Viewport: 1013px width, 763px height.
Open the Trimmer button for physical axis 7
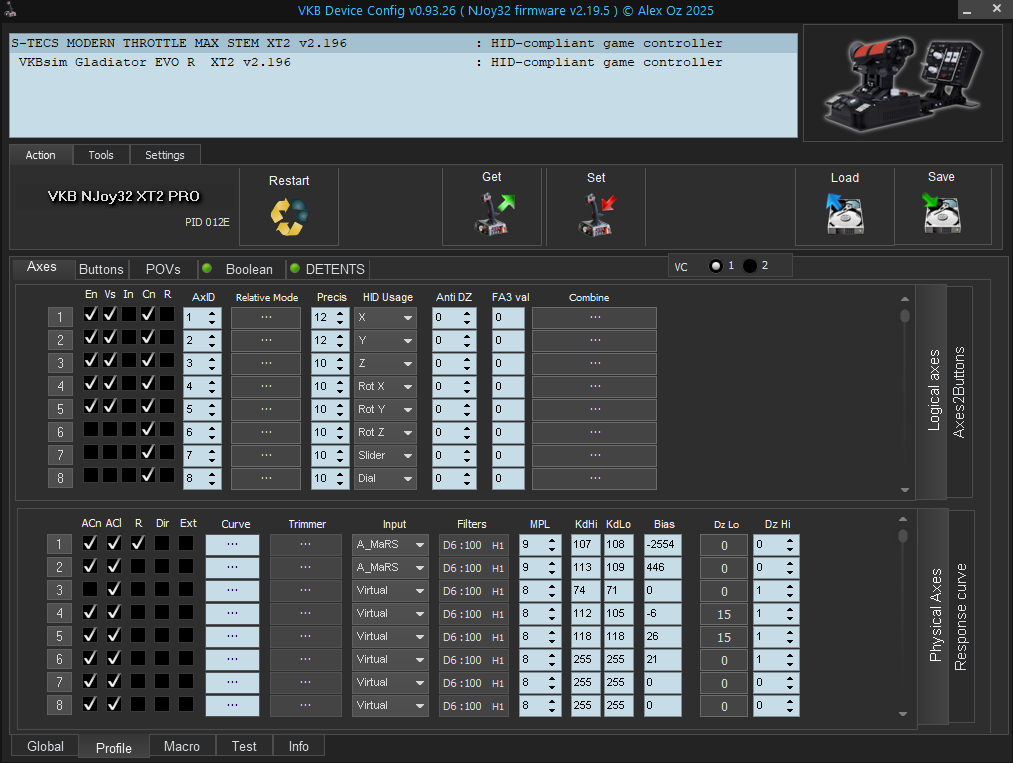(306, 683)
